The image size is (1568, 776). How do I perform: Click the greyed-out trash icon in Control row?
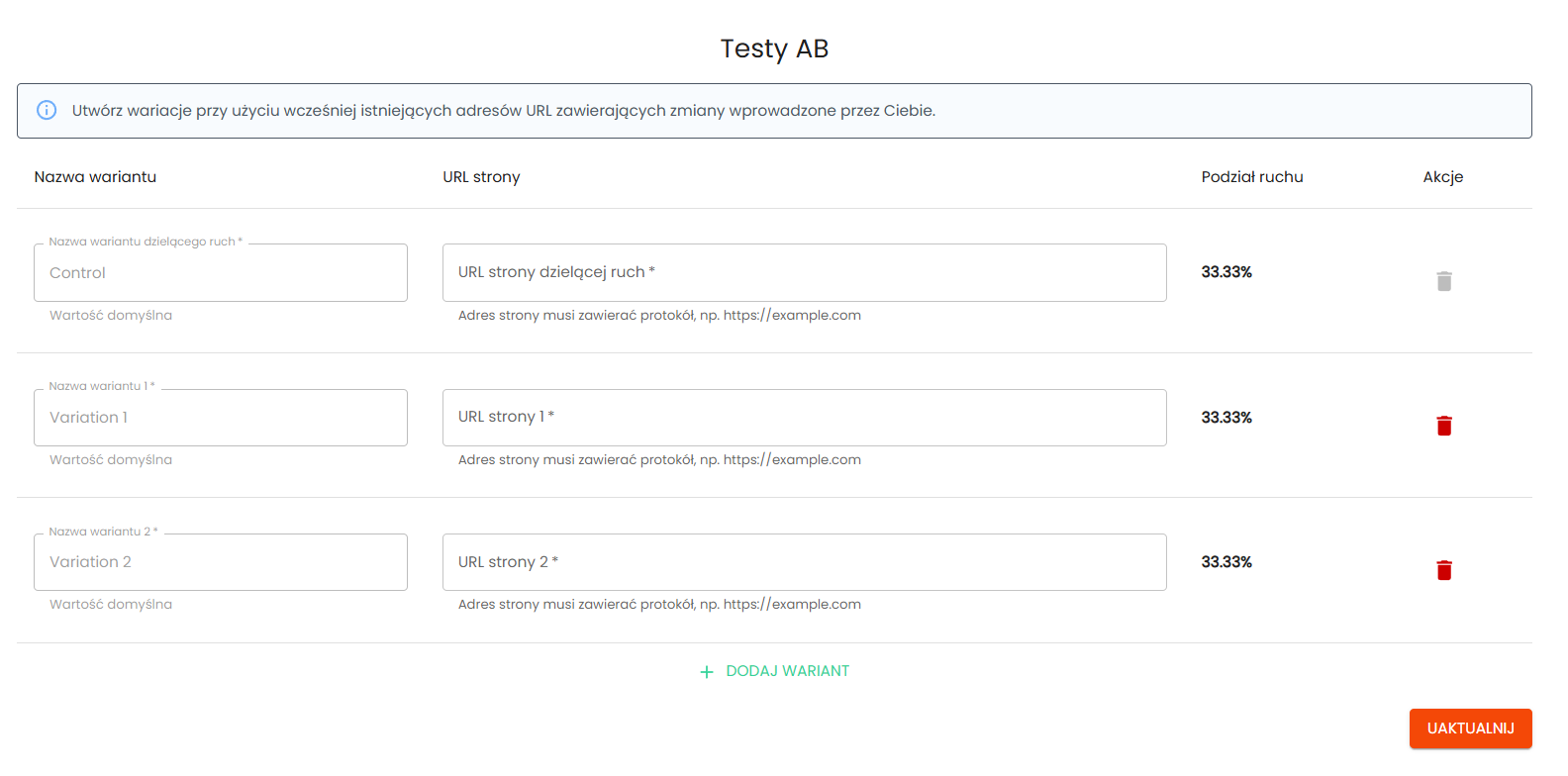pos(1443,281)
